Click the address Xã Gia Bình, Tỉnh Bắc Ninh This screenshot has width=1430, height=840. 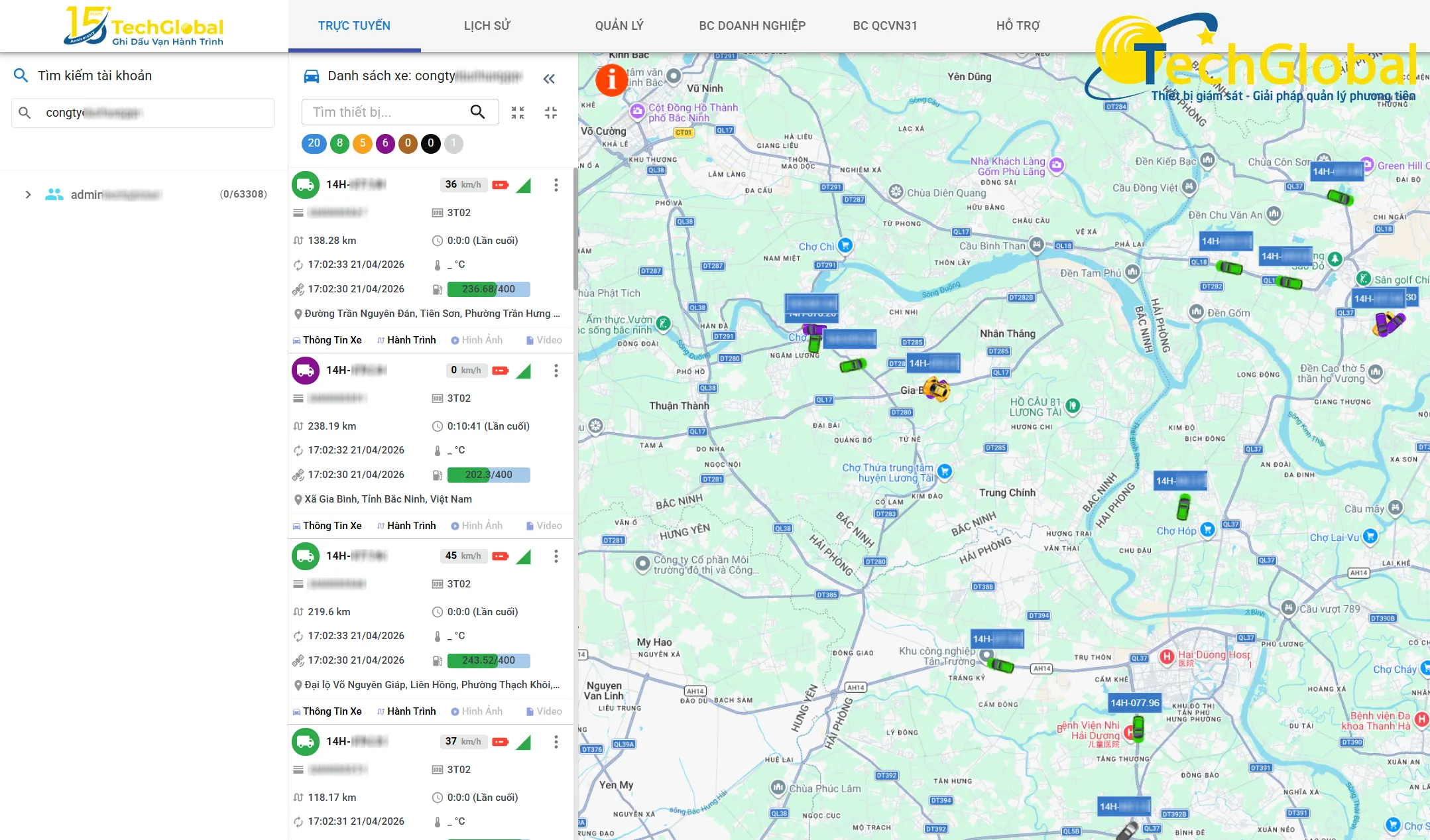click(388, 499)
